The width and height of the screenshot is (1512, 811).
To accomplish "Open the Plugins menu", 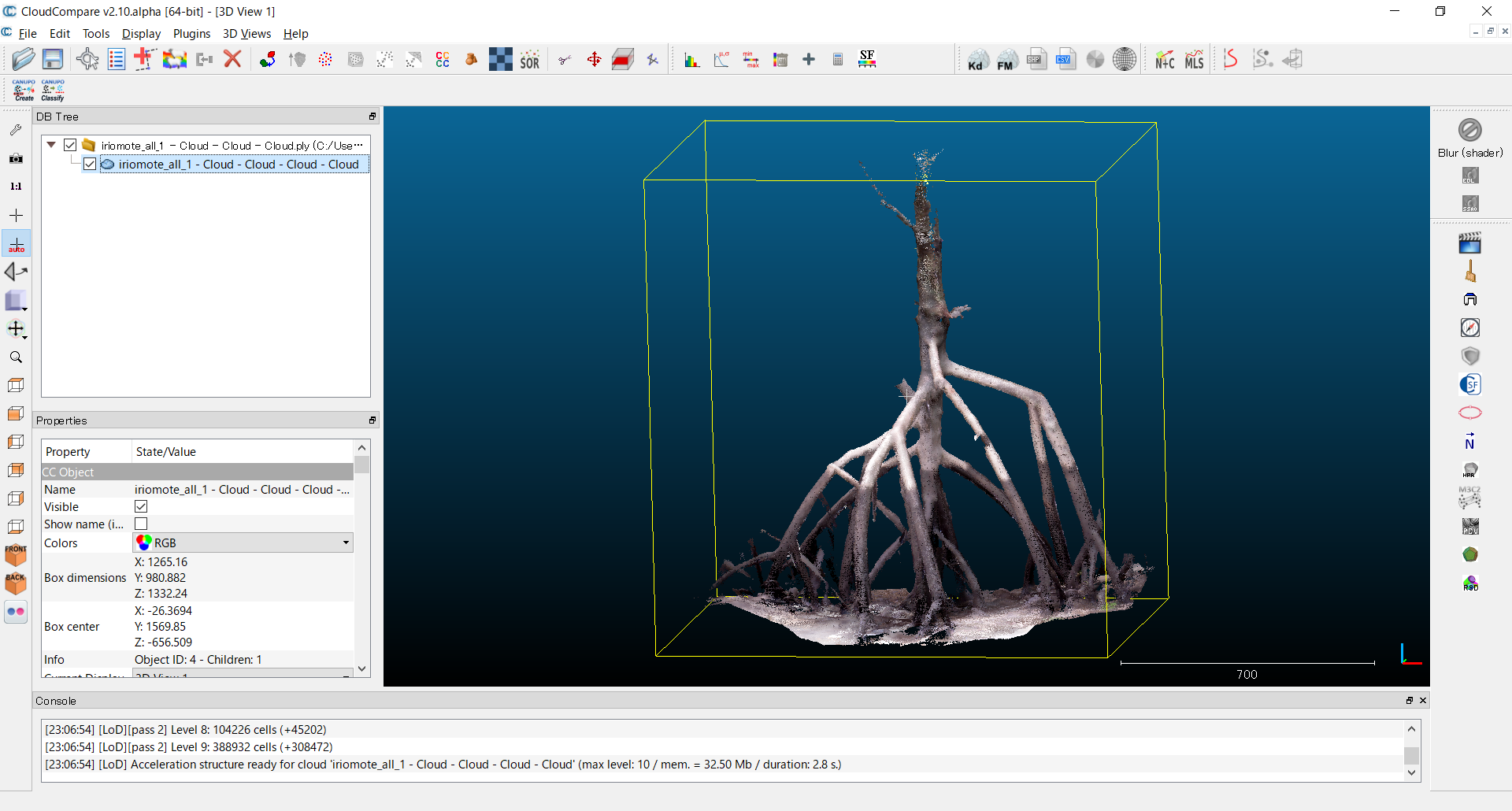I will click(x=191, y=34).
